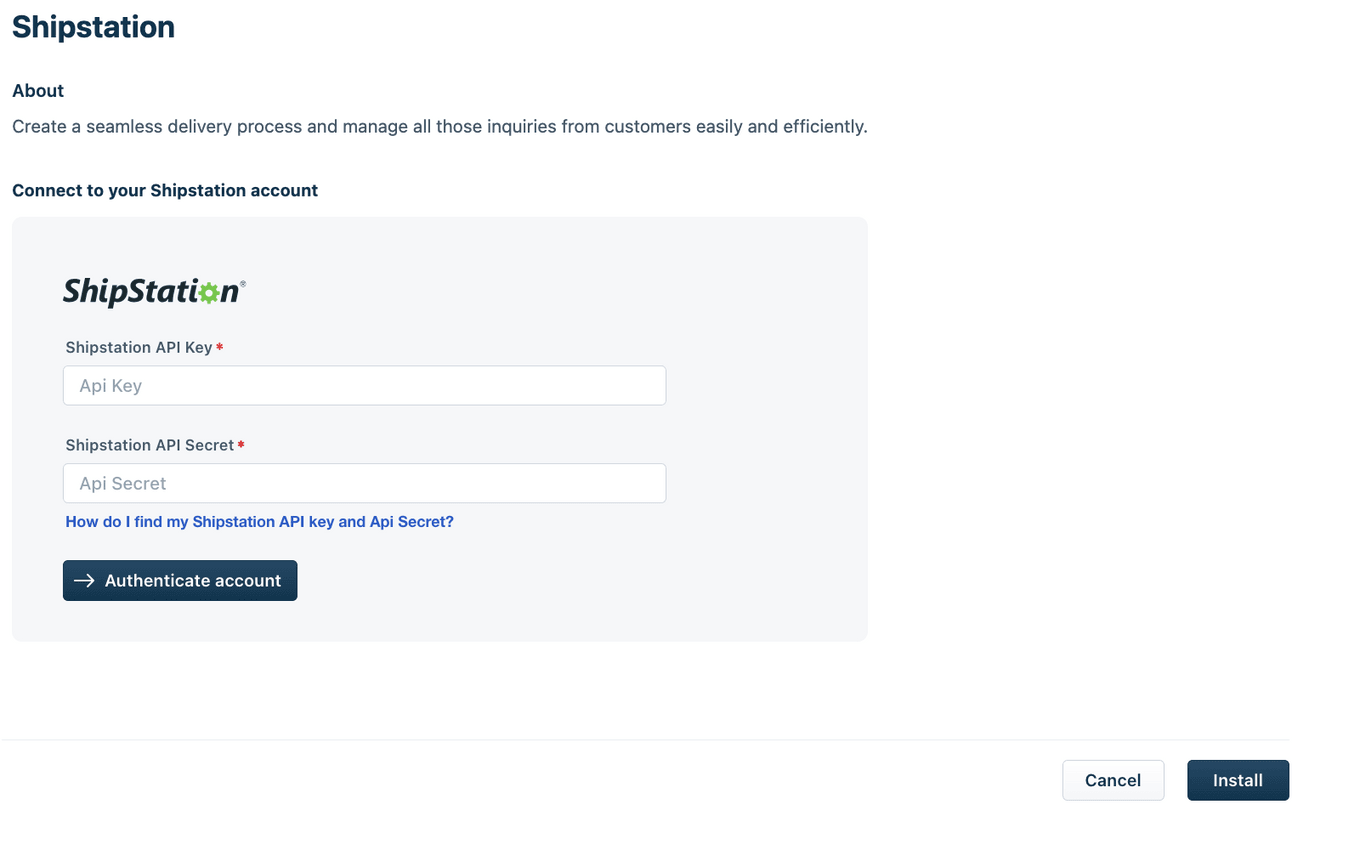Click the red asterisk next to Shipstation API Secret

pos(240,445)
